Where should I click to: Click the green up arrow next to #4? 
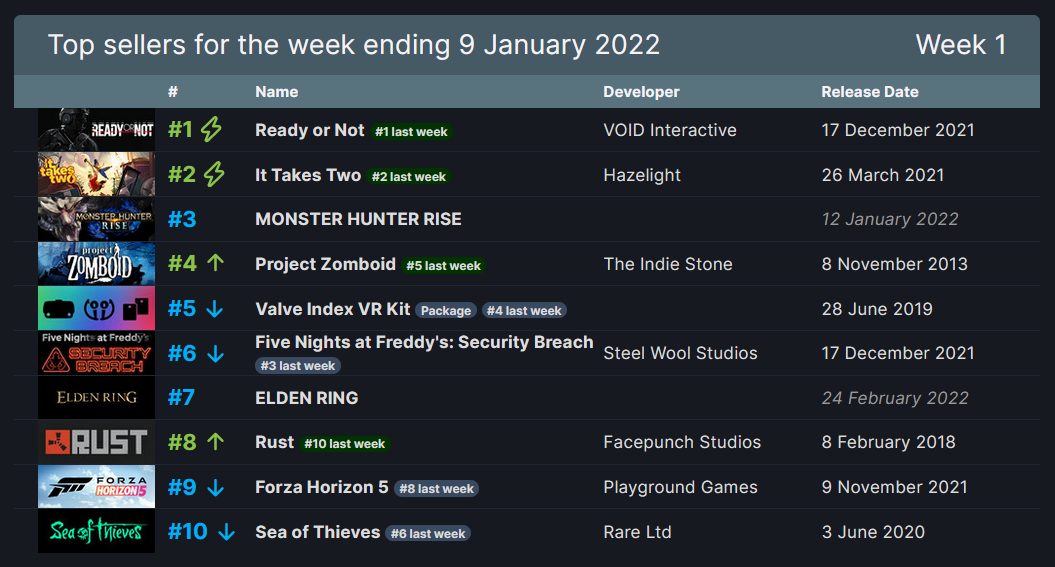coord(215,263)
